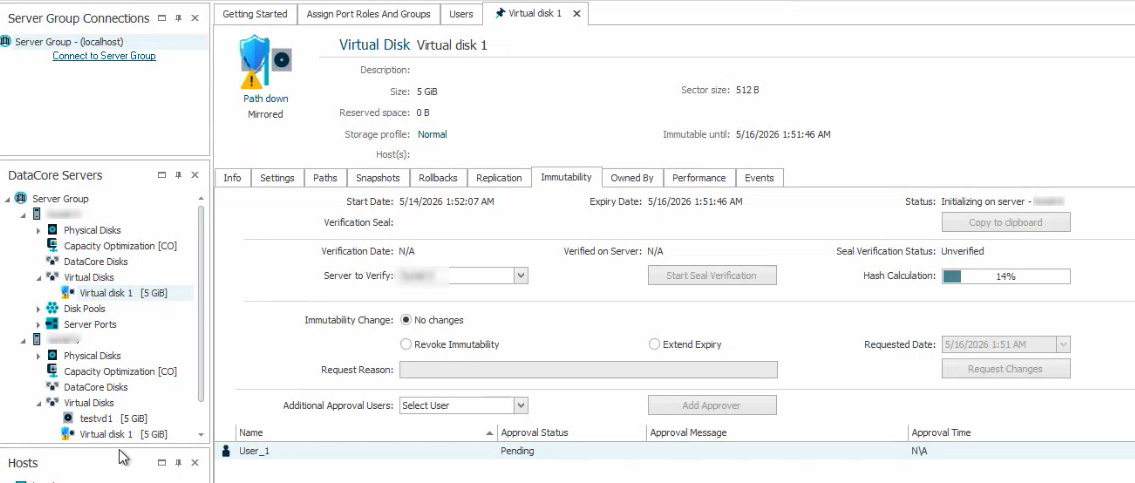Image resolution: width=1135 pixels, height=483 pixels.
Task: Click the testvd1 virtual disk icon
Action: coord(68,419)
